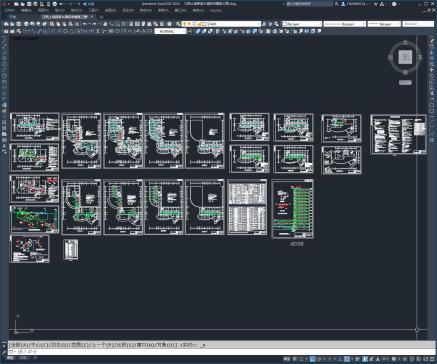Open the File menu
Screen dimensions: 437x364
coord(10,11)
